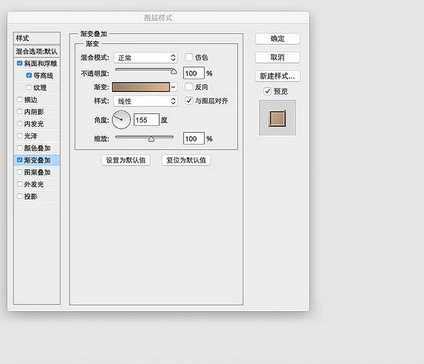
Task: Enable the 颜色叠加 checkbox
Action: 20,148
